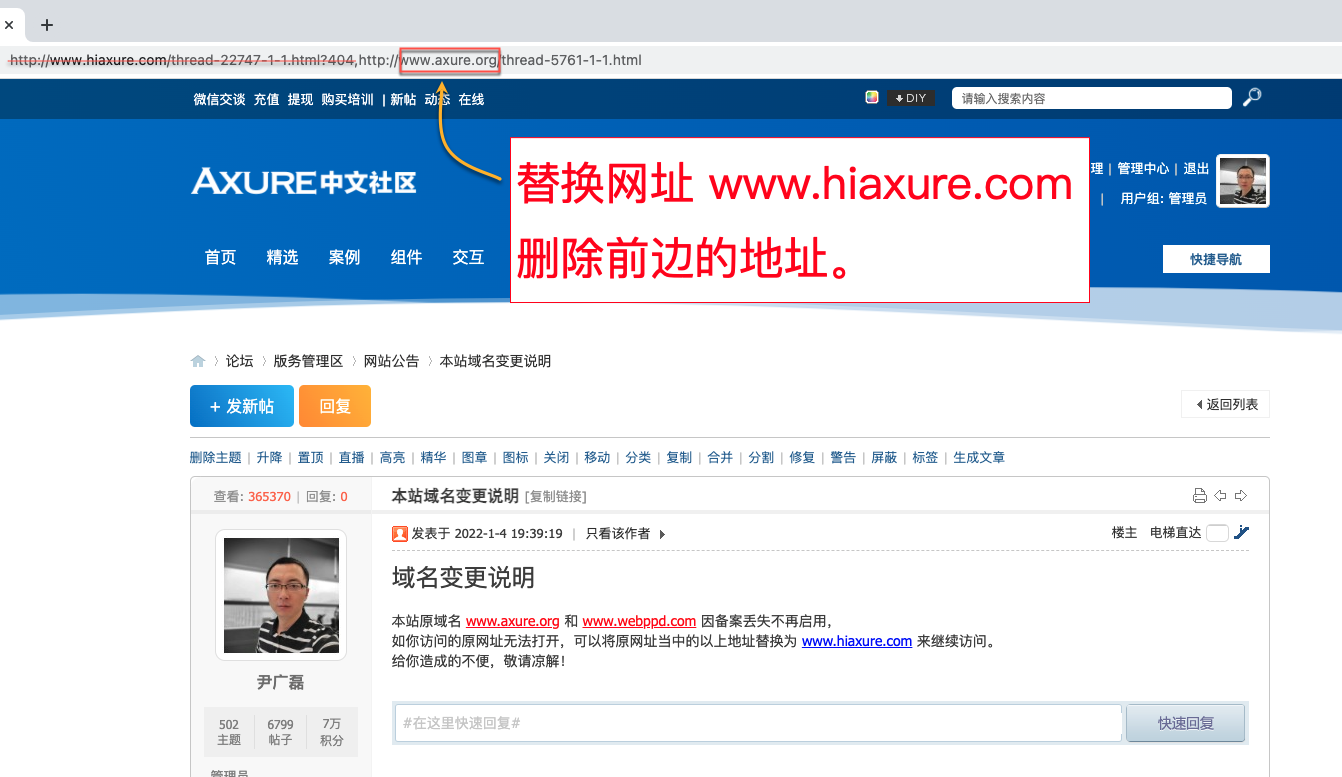
Task: Click the author icon beside 发表于
Action: click(400, 533)
